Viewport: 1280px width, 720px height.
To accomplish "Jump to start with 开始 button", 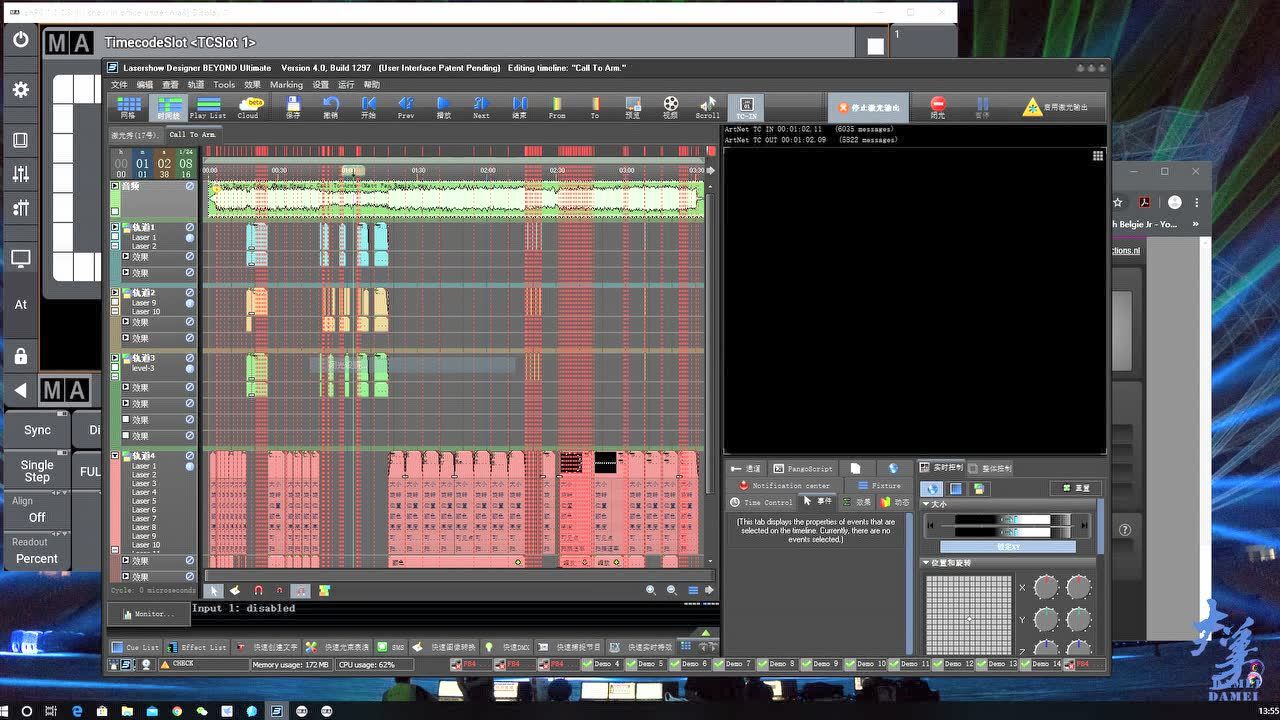I will [x=368, y=107].
